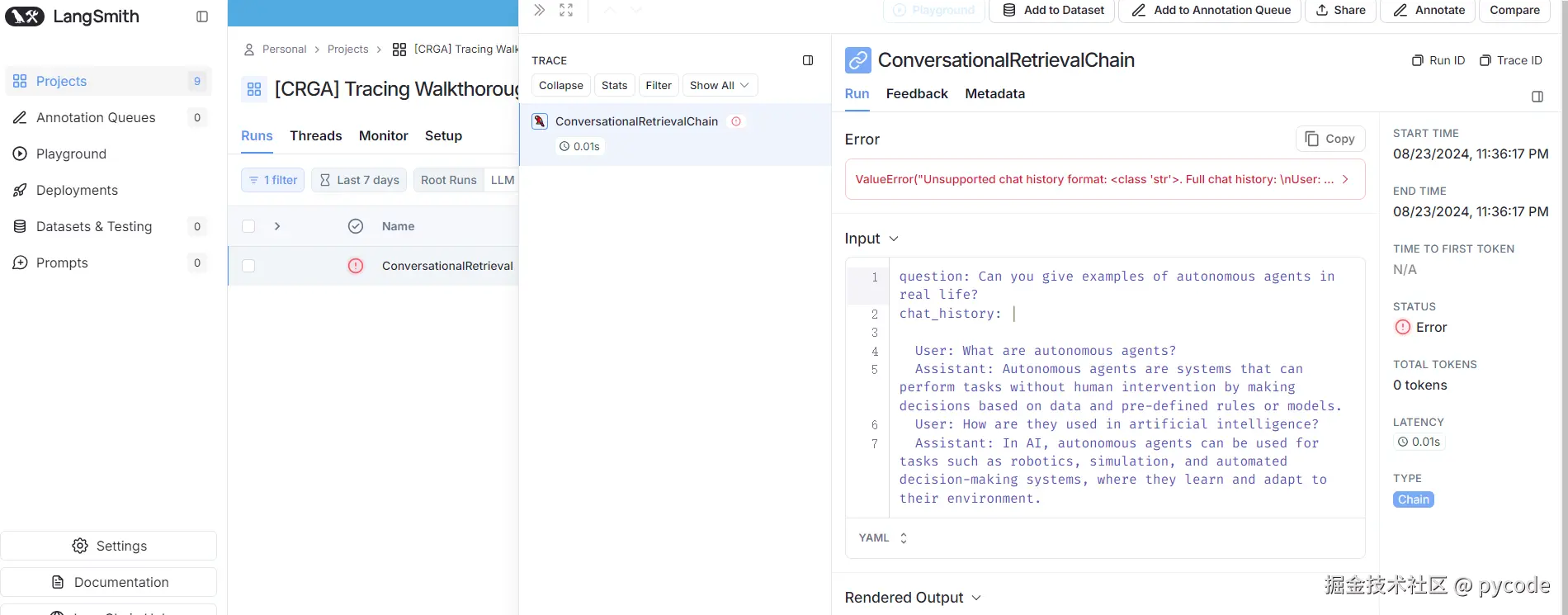The width and height of the screenshot is (1568, 615).
Task: Expand all rows chevron in table header
Action: [277, 226]
